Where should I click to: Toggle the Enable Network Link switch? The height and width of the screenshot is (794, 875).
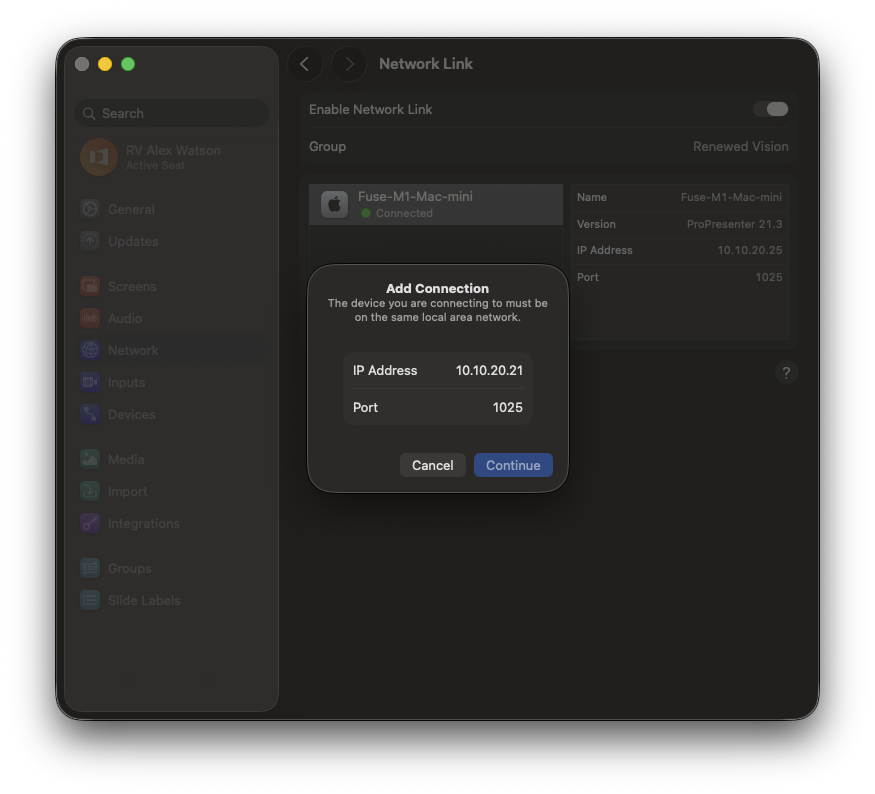[771, 109]
